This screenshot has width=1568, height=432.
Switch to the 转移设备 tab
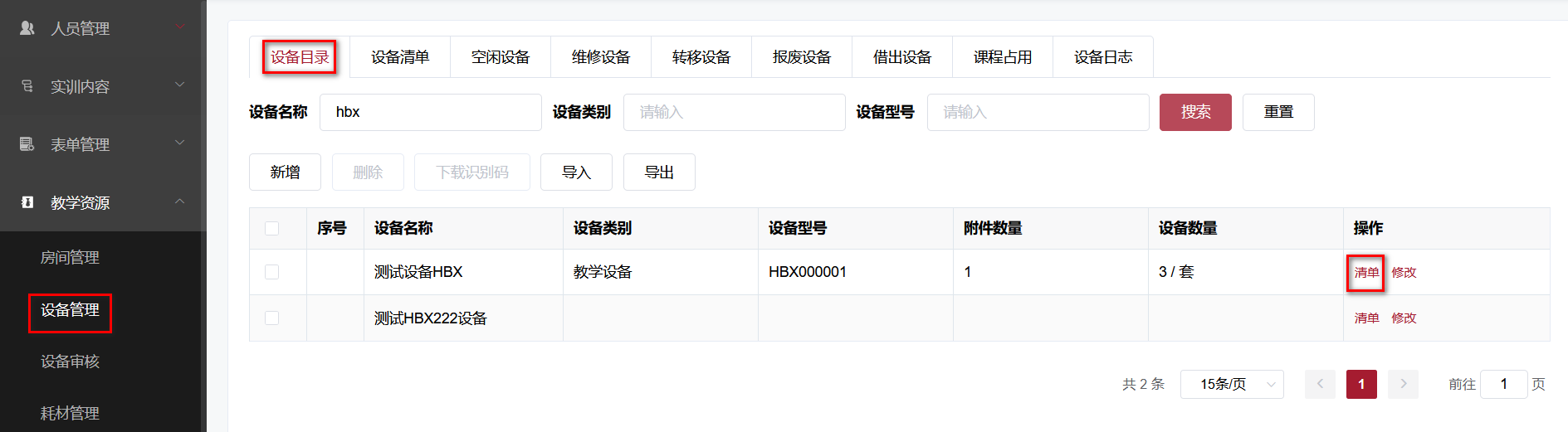(x=701, y=57)
